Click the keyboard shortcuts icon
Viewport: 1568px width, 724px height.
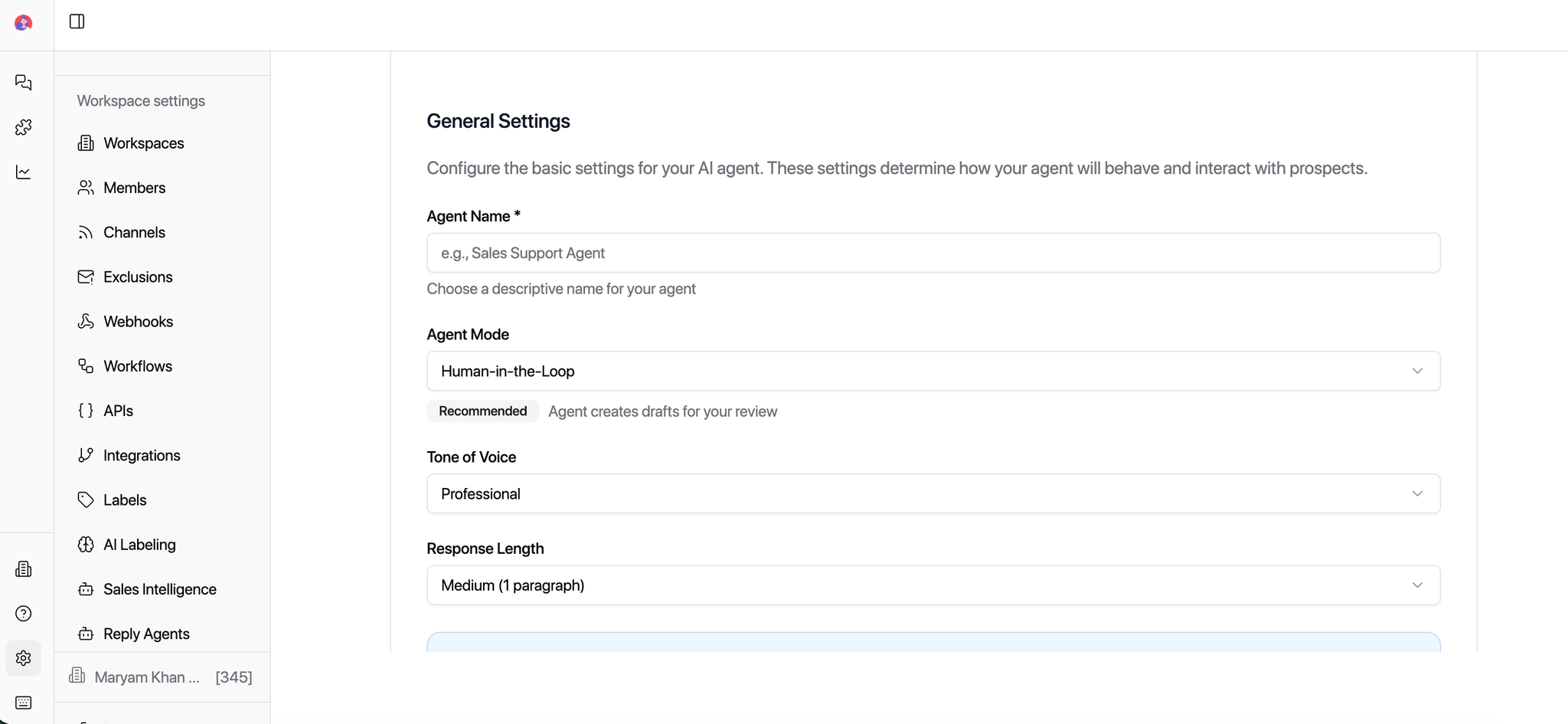[24, 703]
